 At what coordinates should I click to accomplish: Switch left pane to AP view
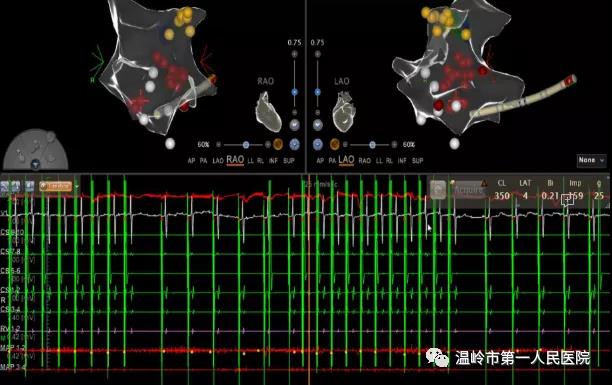[191, 160]
